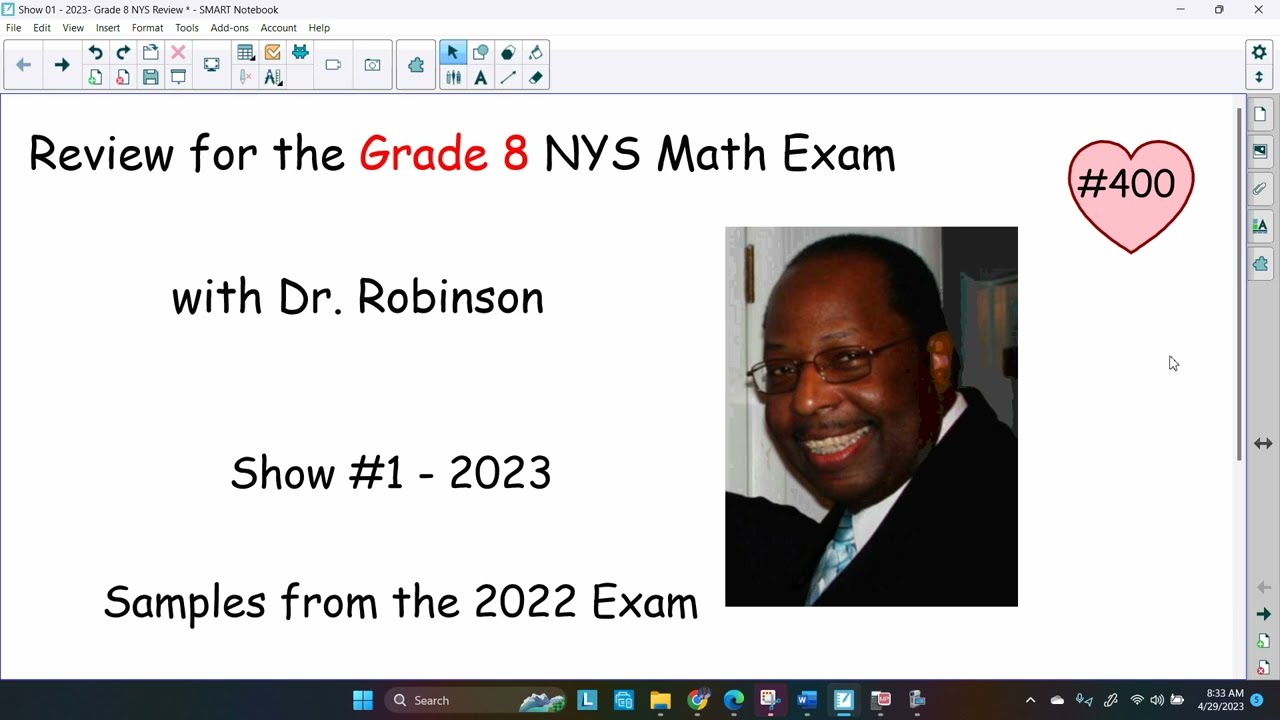Image resolution: width=1280 pixels, height=720 pixels.
Task: Select the Text tool
Action: (x=481, y=77)
